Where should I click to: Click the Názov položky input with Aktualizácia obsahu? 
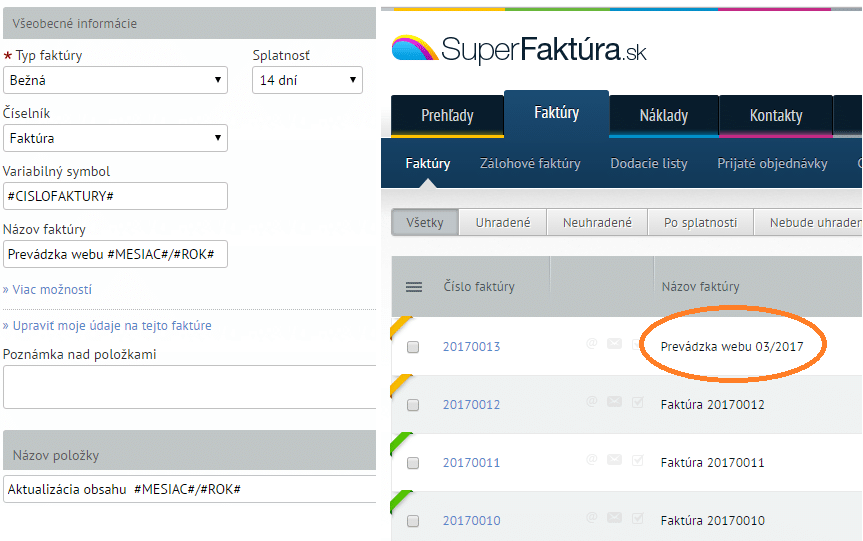pyautogui.click(x=190, y=489)
